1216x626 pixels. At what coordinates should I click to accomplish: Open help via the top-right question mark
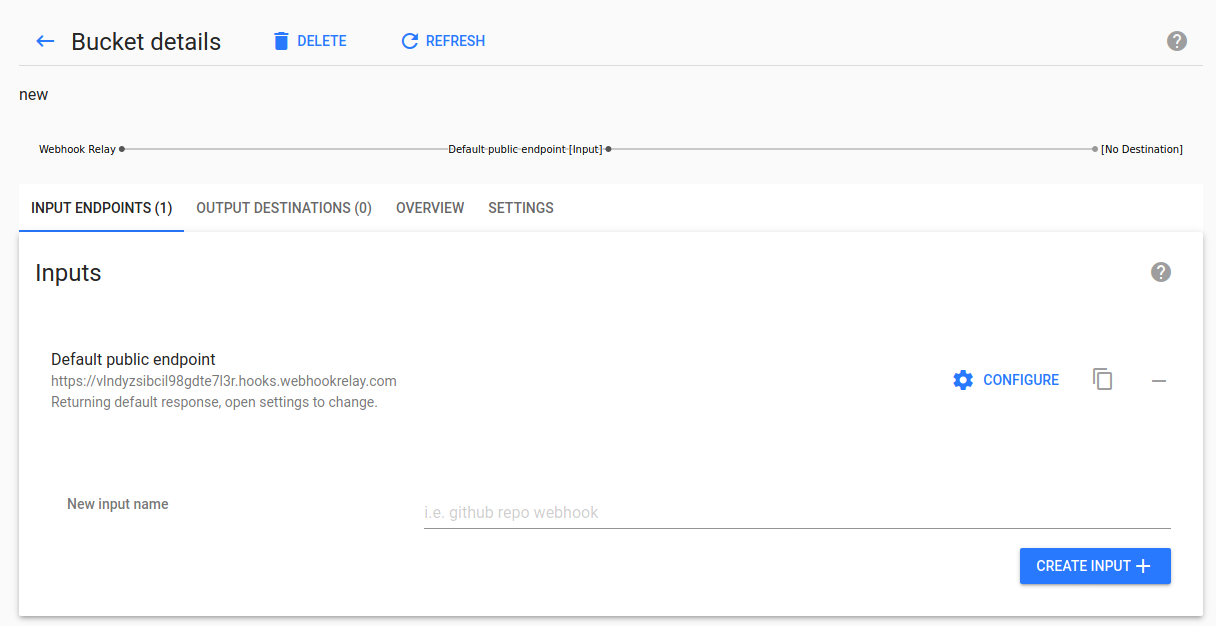point(1177,40)
